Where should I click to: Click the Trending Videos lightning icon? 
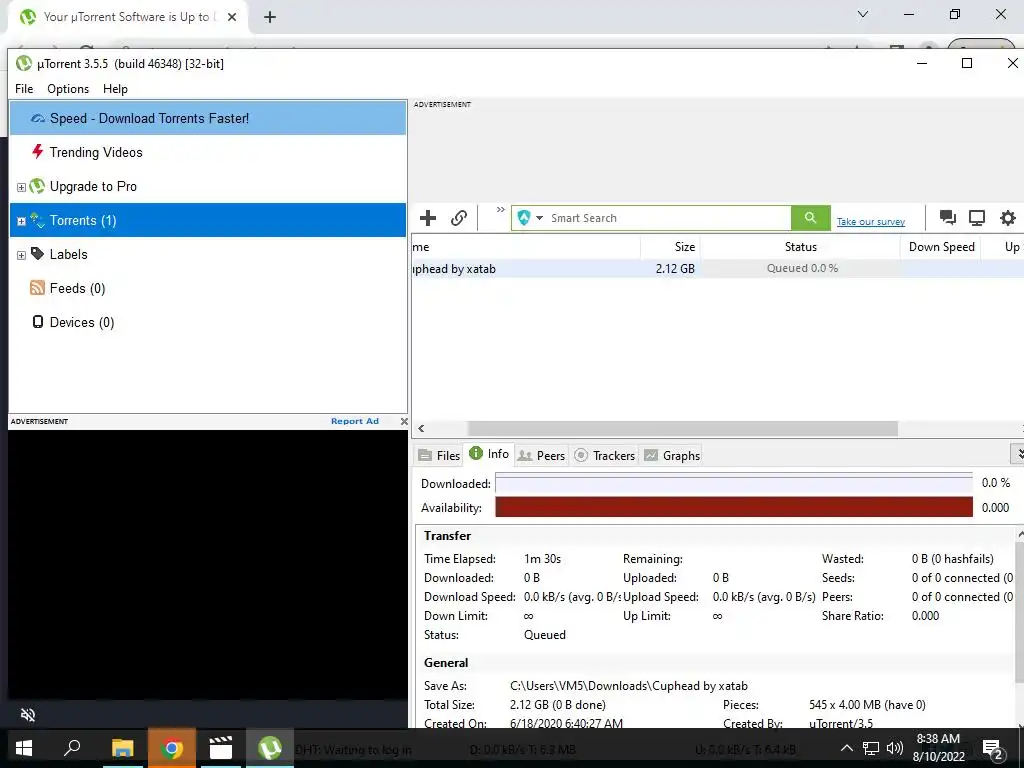point(38,152)
